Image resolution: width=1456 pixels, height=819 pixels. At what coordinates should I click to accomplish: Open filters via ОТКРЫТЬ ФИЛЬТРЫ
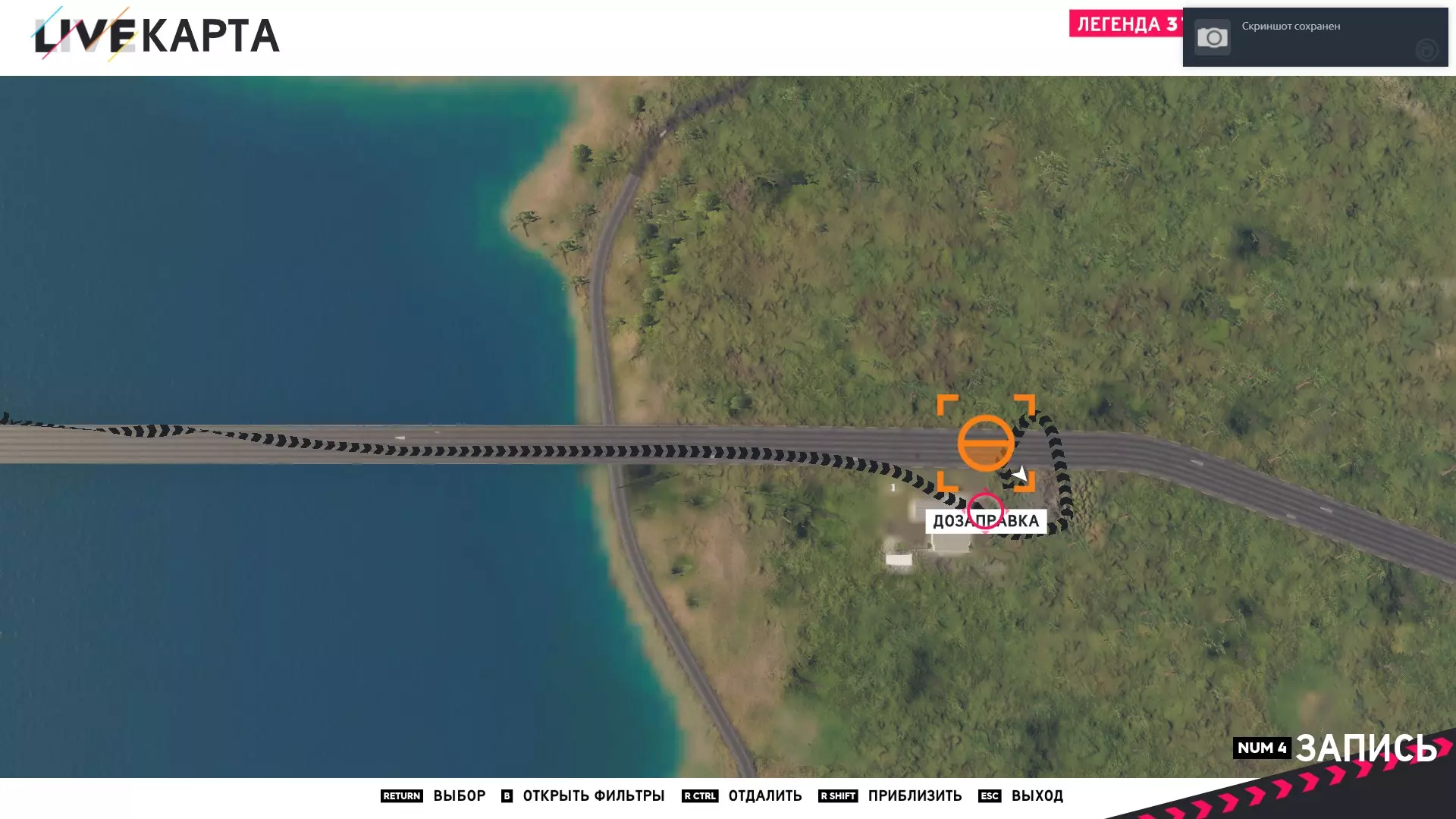[x=593, y=795]
